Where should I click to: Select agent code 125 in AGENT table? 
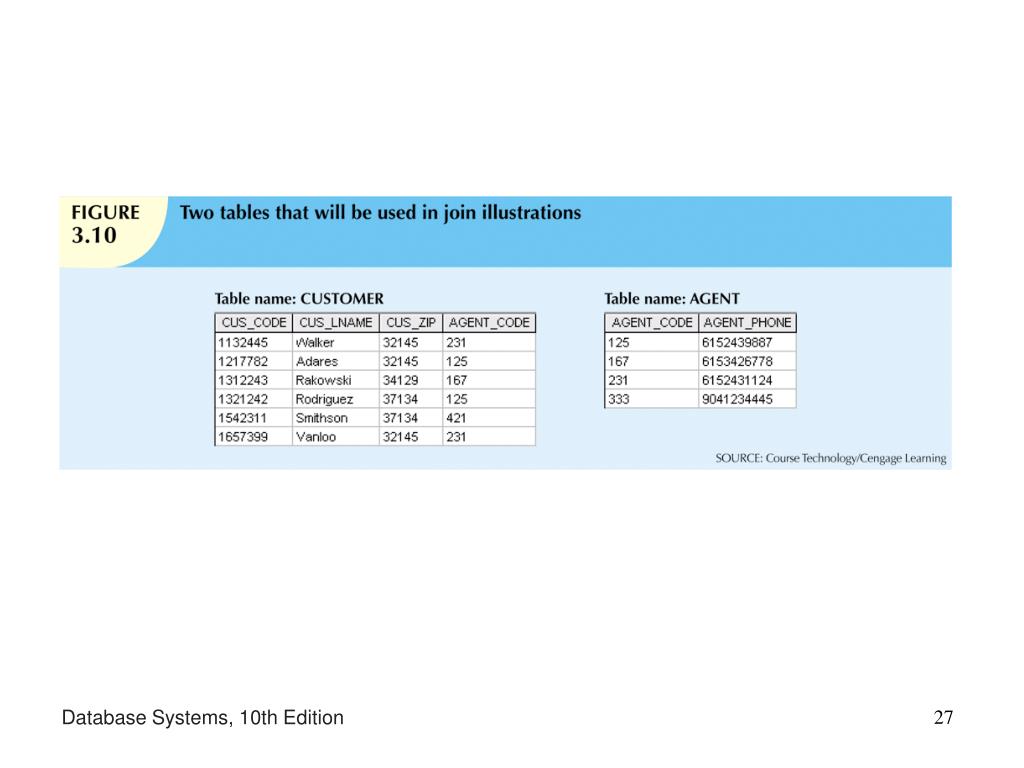point(652,342)
